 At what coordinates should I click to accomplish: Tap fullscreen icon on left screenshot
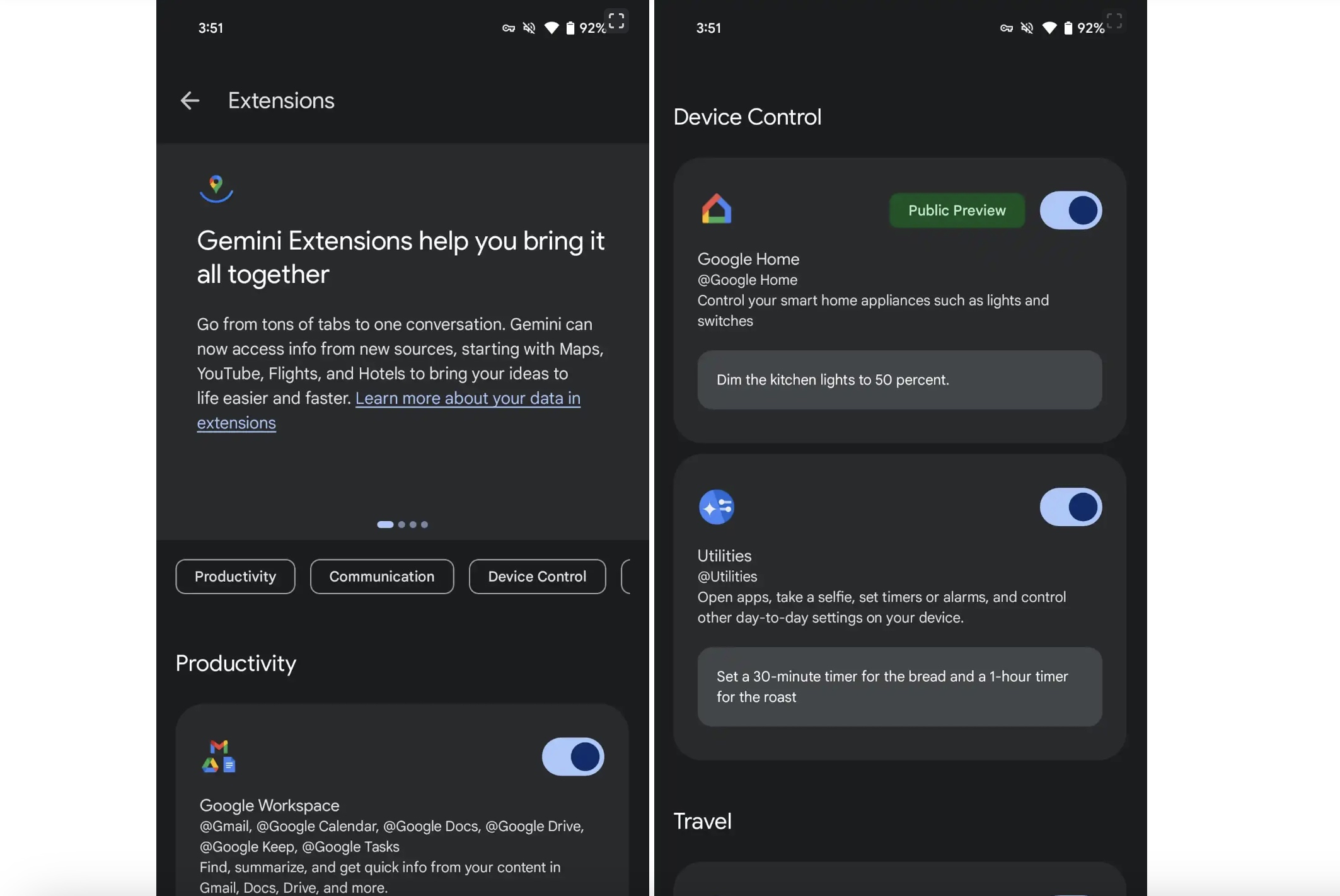tap(616, 21)
